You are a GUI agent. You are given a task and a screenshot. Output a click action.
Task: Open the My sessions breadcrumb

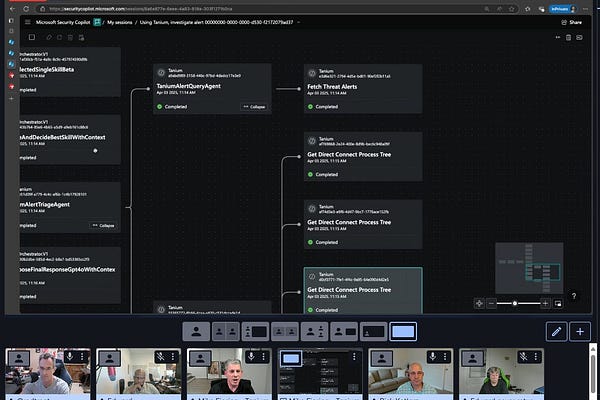[x=120, y=22]
